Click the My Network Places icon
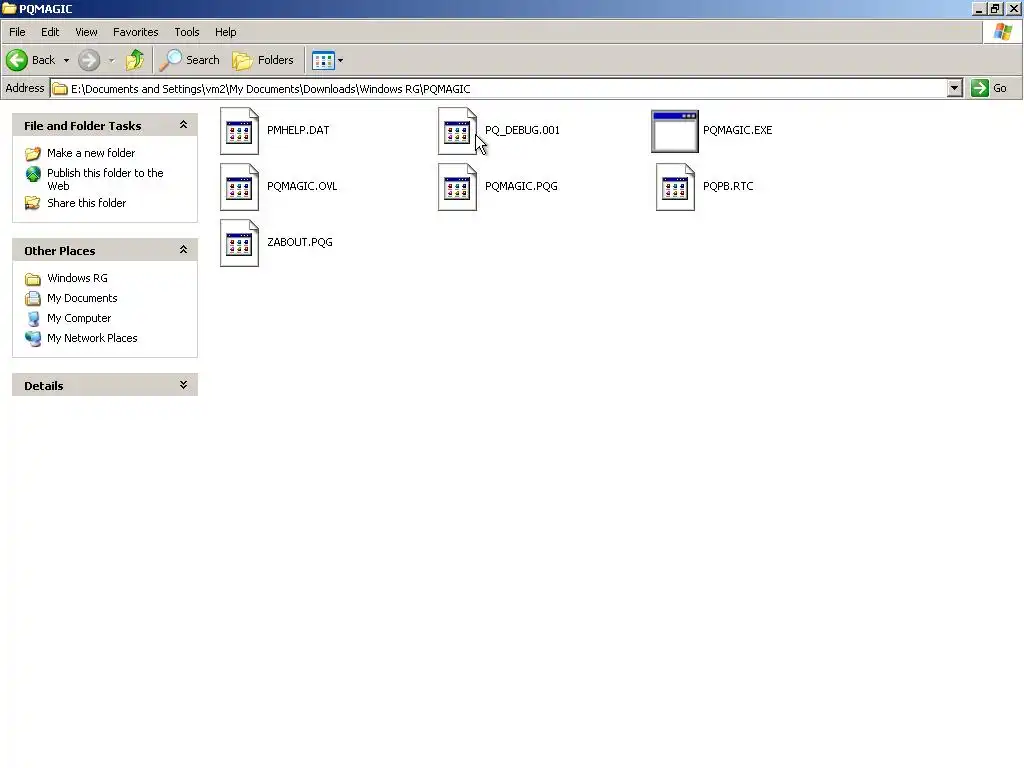The width and height of the screenshot is (1024, 768). (x=33, y=338)
